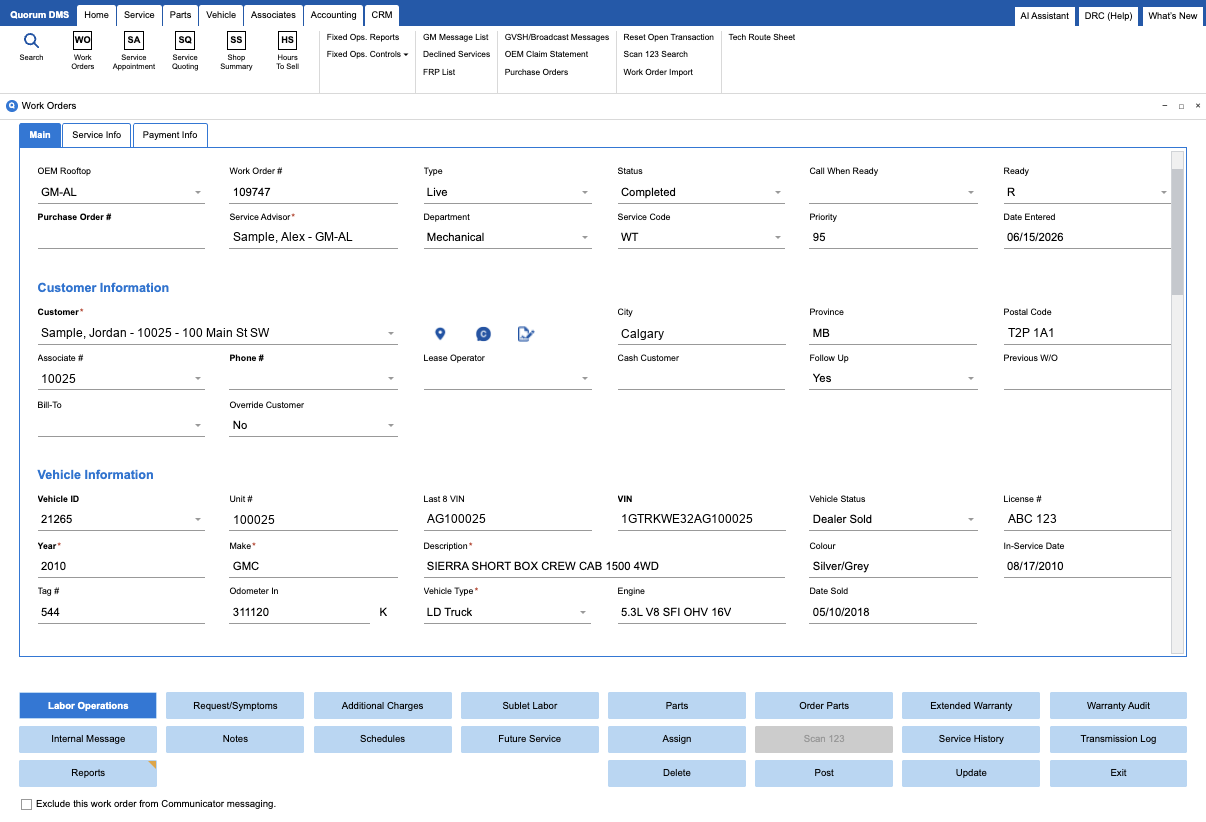Open the Vehicle menu tab
Viewport: 1206px width, 822px height.
(221, 15)
